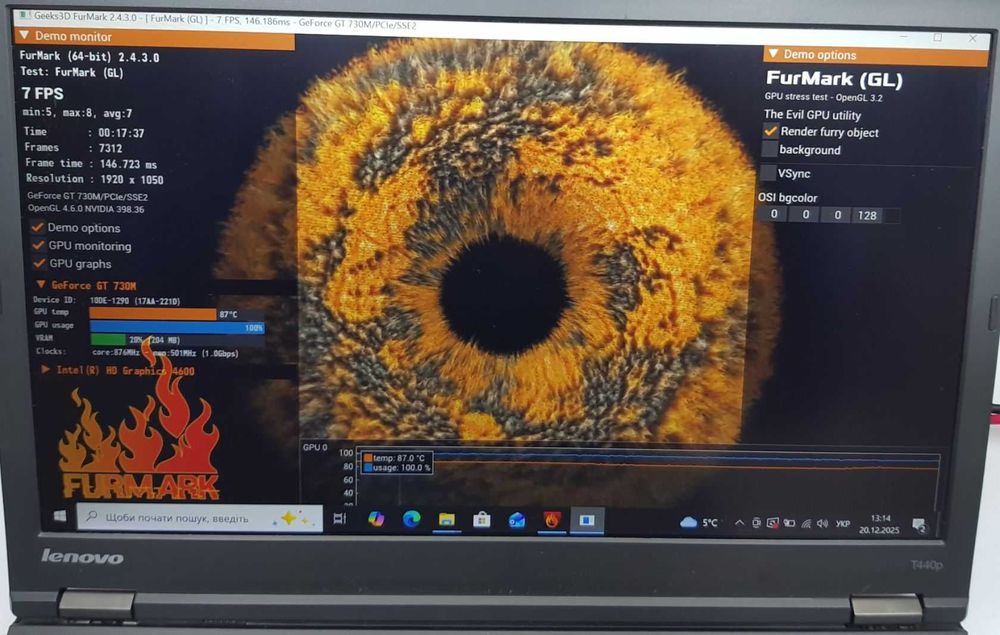Open Task View in the taskbar
The height and width of the screenshot is (635, 1000).
click(x=340, y=518)
